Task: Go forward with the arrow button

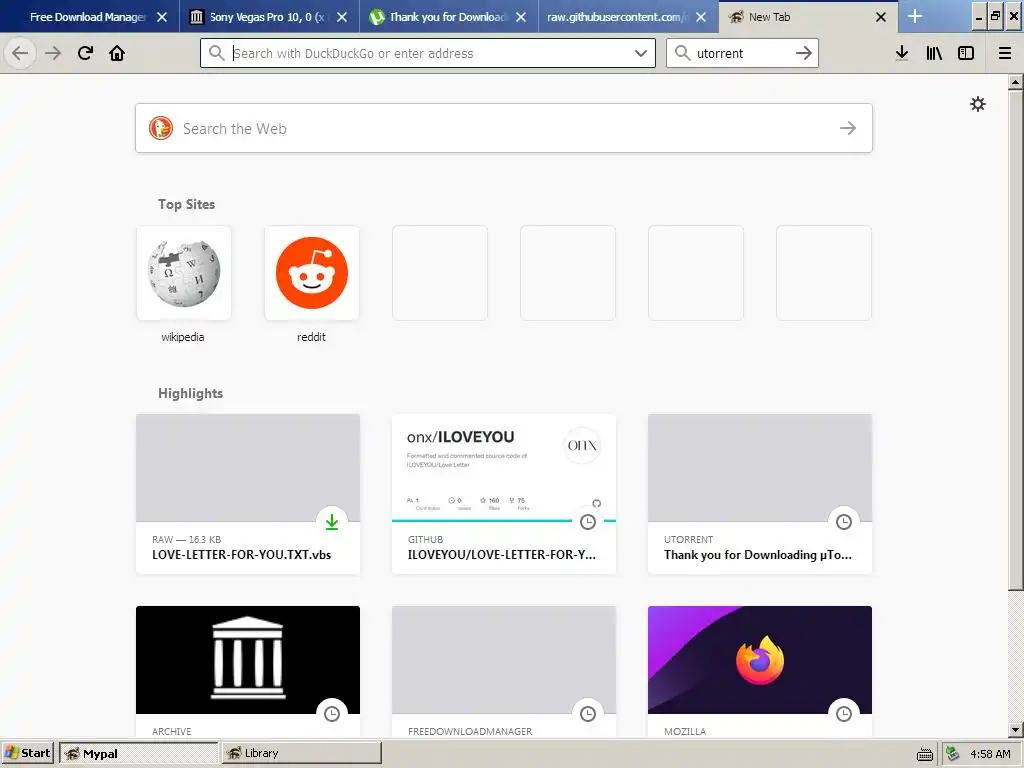Action: [53, 53]
